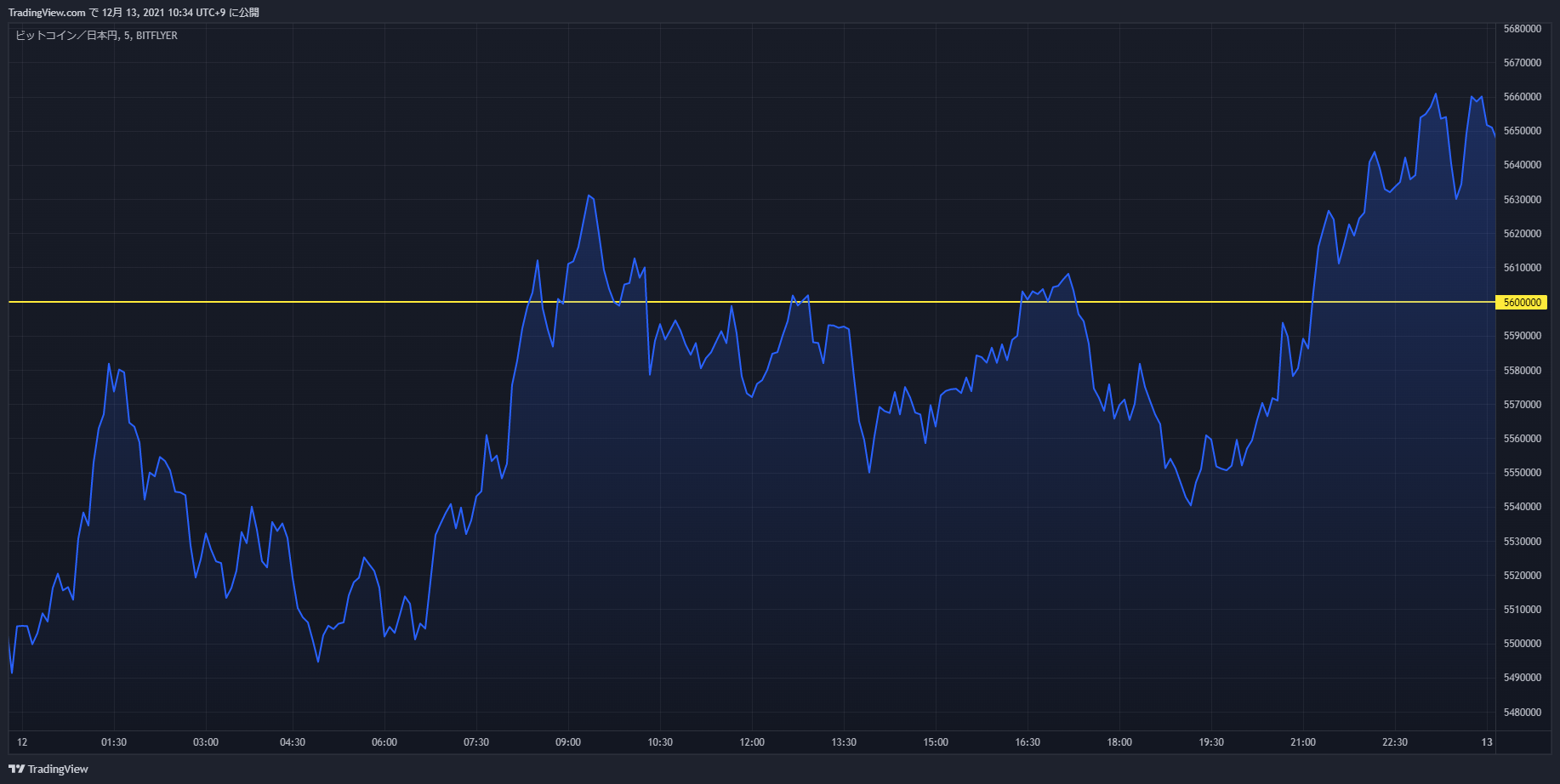Click the 12 date label on time axis

[x=22, y=742]
